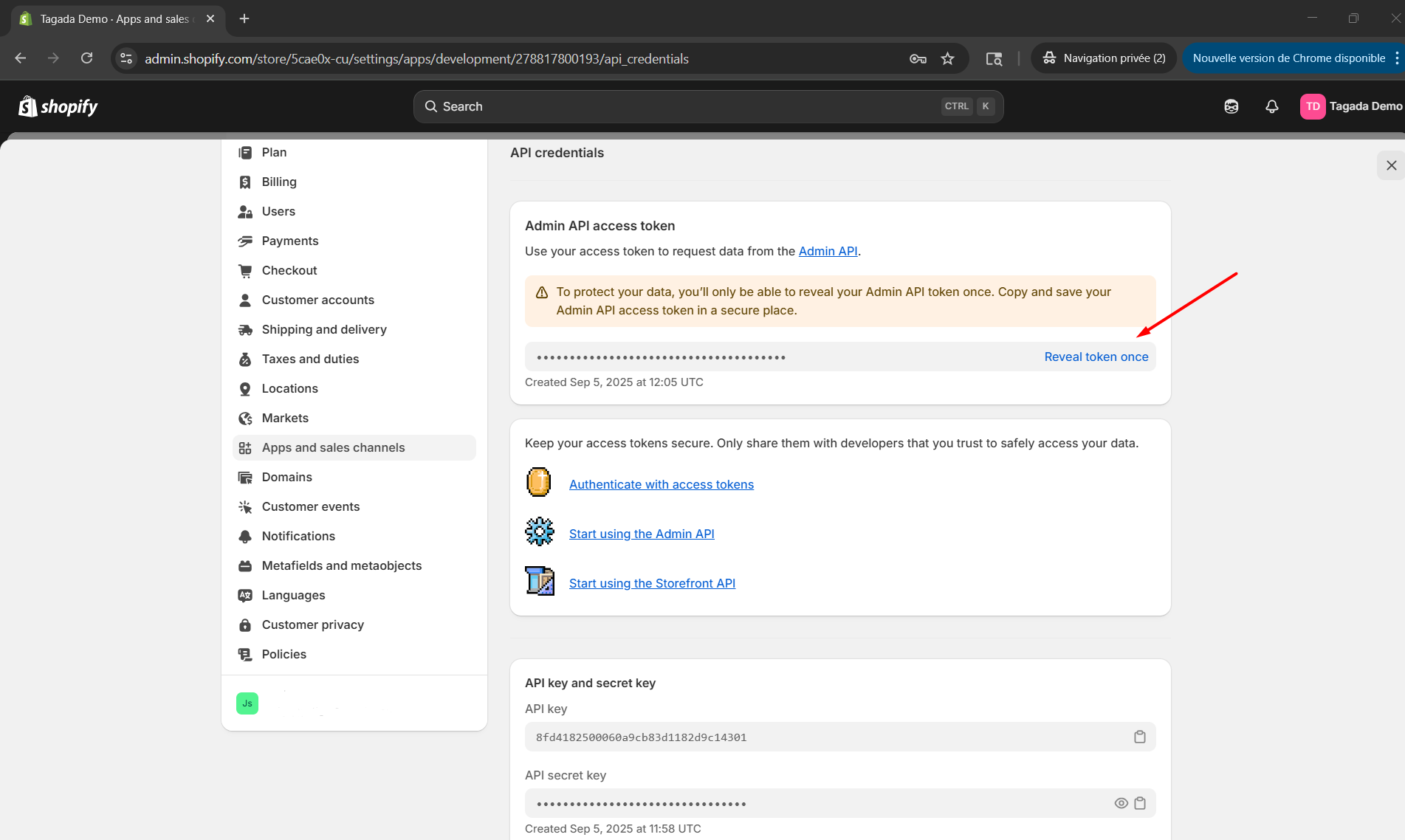Open Billing settings
The image size is (1405, 840).
coord(354,182)
